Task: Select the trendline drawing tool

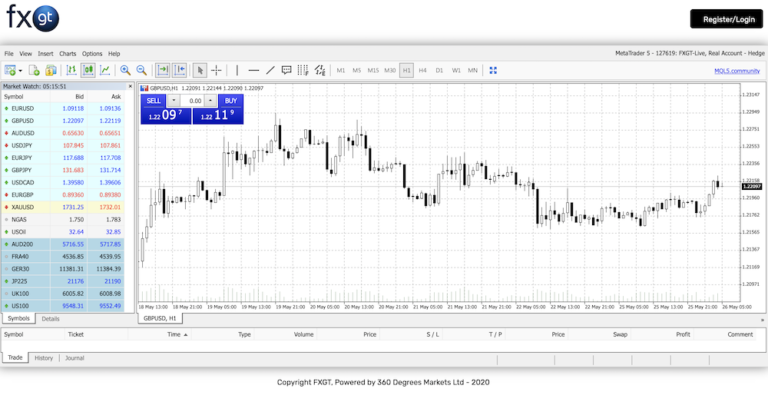Action: [x=270, y=70]
